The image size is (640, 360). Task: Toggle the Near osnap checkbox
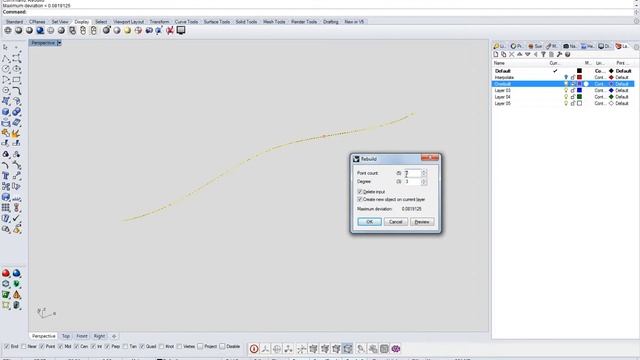(x=24, y=346)
